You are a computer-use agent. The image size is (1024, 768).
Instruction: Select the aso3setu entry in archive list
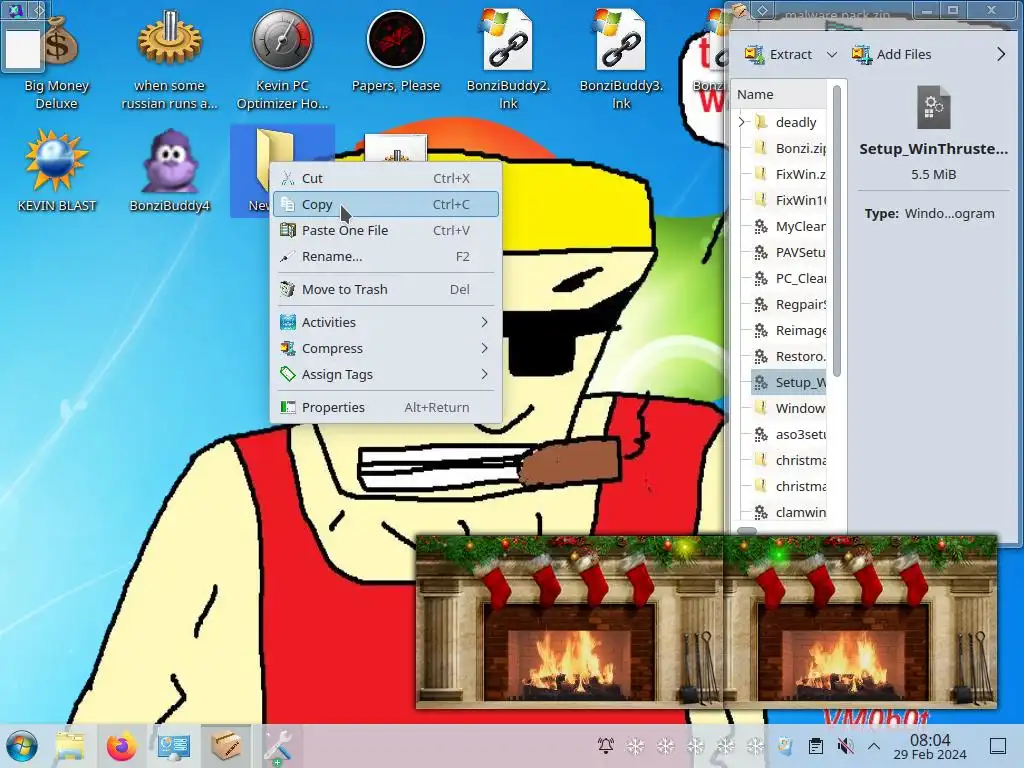tap(789, 434)
